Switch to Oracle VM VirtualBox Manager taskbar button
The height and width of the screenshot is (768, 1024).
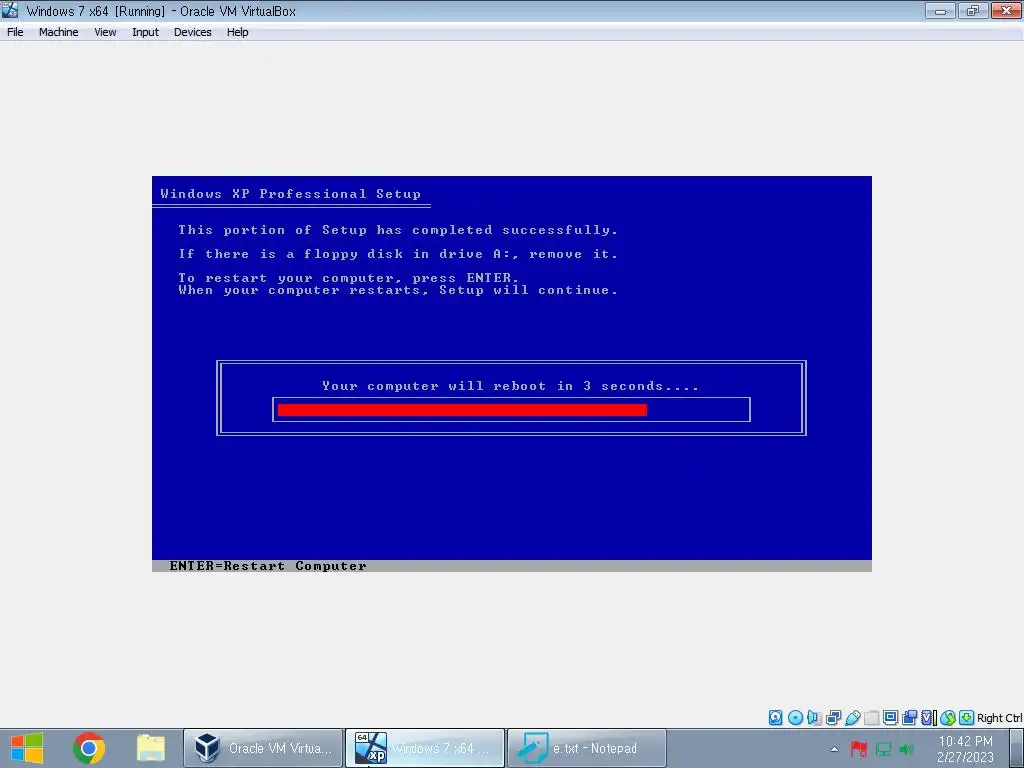(263, 748)
